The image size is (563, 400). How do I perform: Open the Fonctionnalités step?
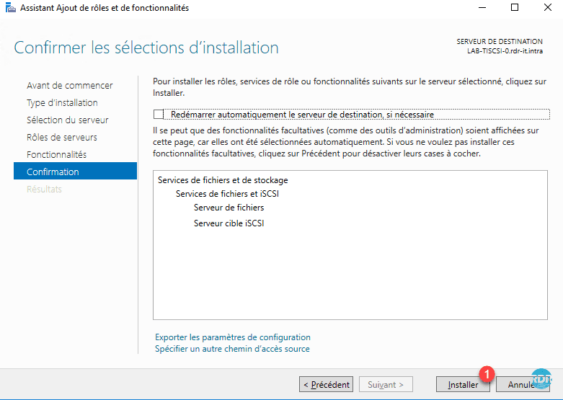[56, 154]
